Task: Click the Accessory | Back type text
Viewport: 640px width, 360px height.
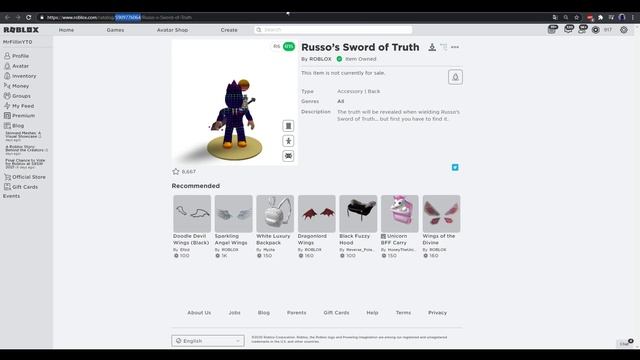Action: click(x=358, y=91)
